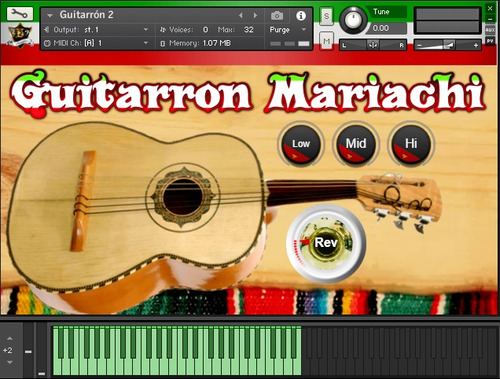Click the volume slider handle

[449, 45]
